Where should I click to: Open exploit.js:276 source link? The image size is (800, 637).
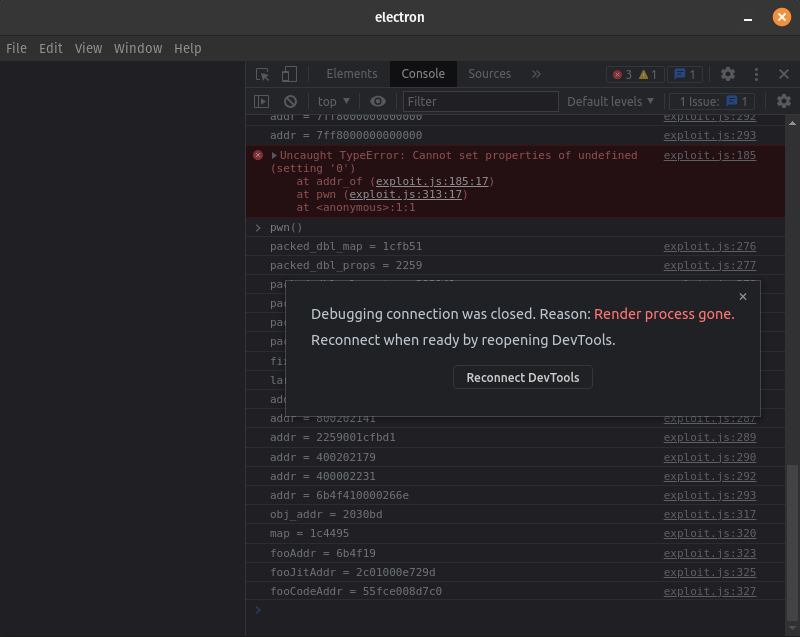tap(710, 246)
